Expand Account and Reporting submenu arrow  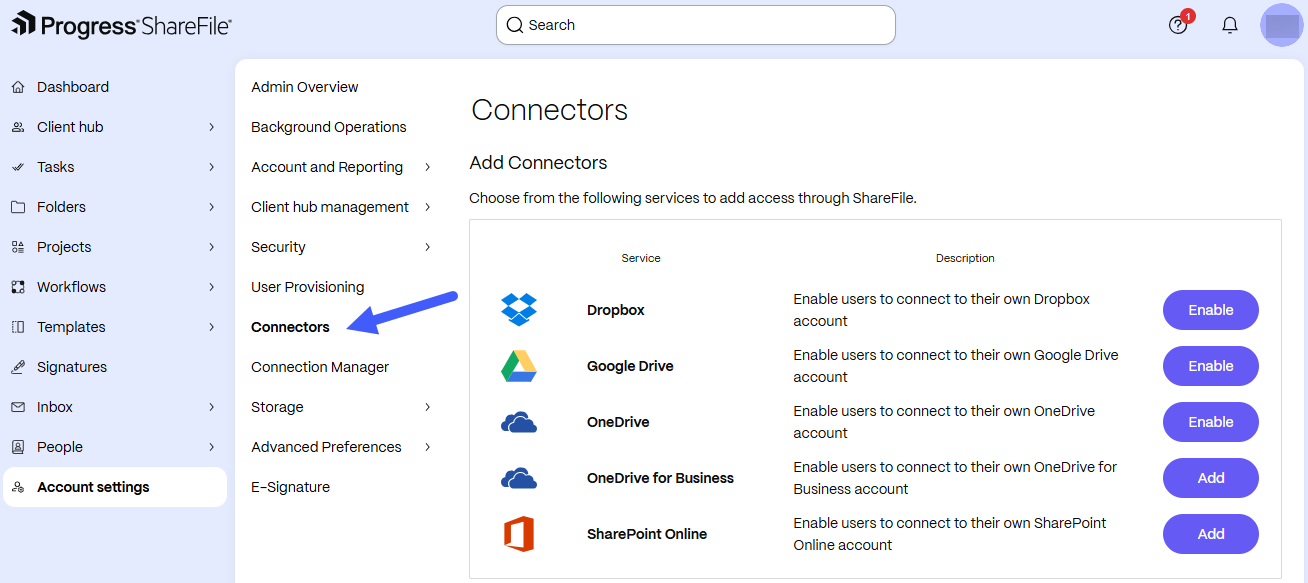click(428, 167)
